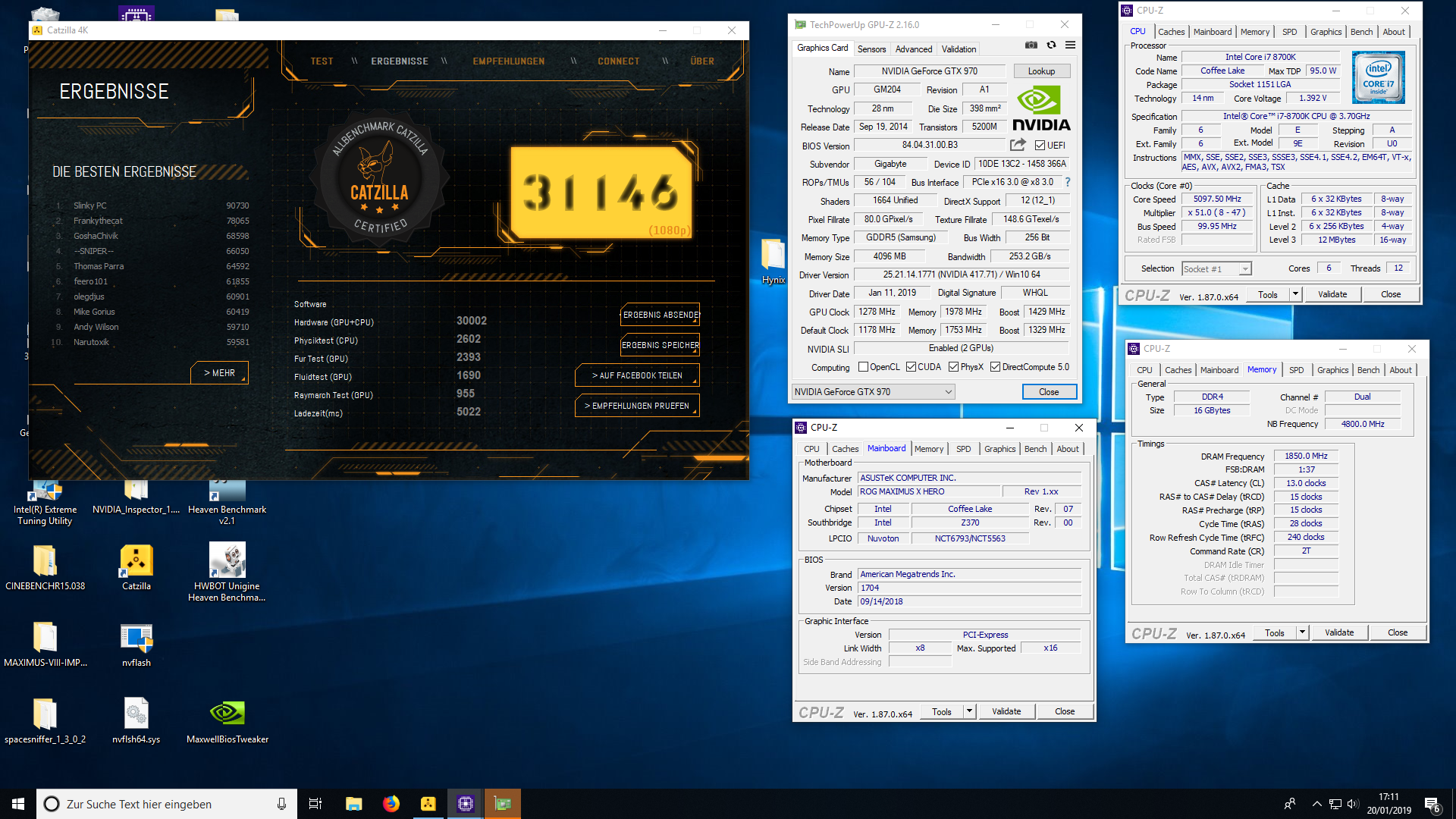The image size is (1456, 819).
Task: Open the MAXIMUS-VIII-IMP folder icon
Action: coord(45,645)
